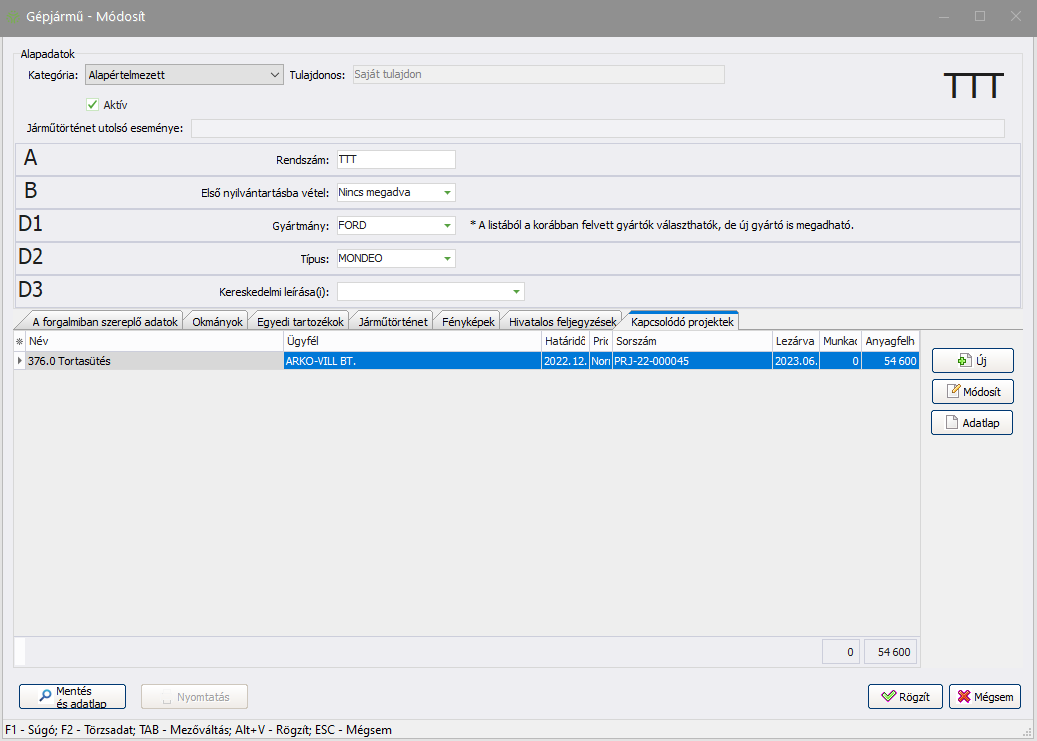Image resolution: width=1037 pixels, height=741 pixels.
Task: Switch to the Járműtörténet tab
Action: click(394, 321)
